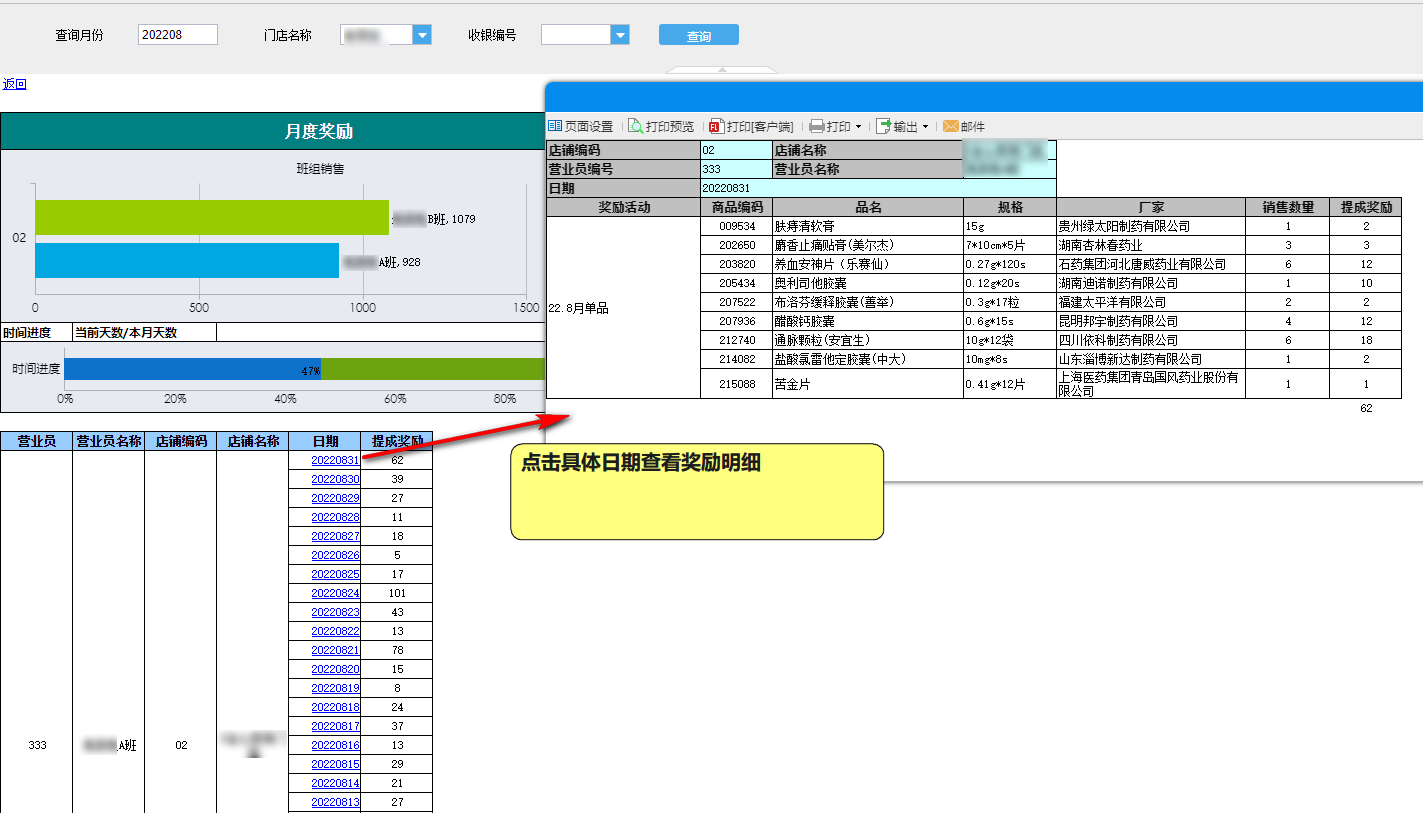Expand the 输出 dropdown arrow

pos(925,127)
